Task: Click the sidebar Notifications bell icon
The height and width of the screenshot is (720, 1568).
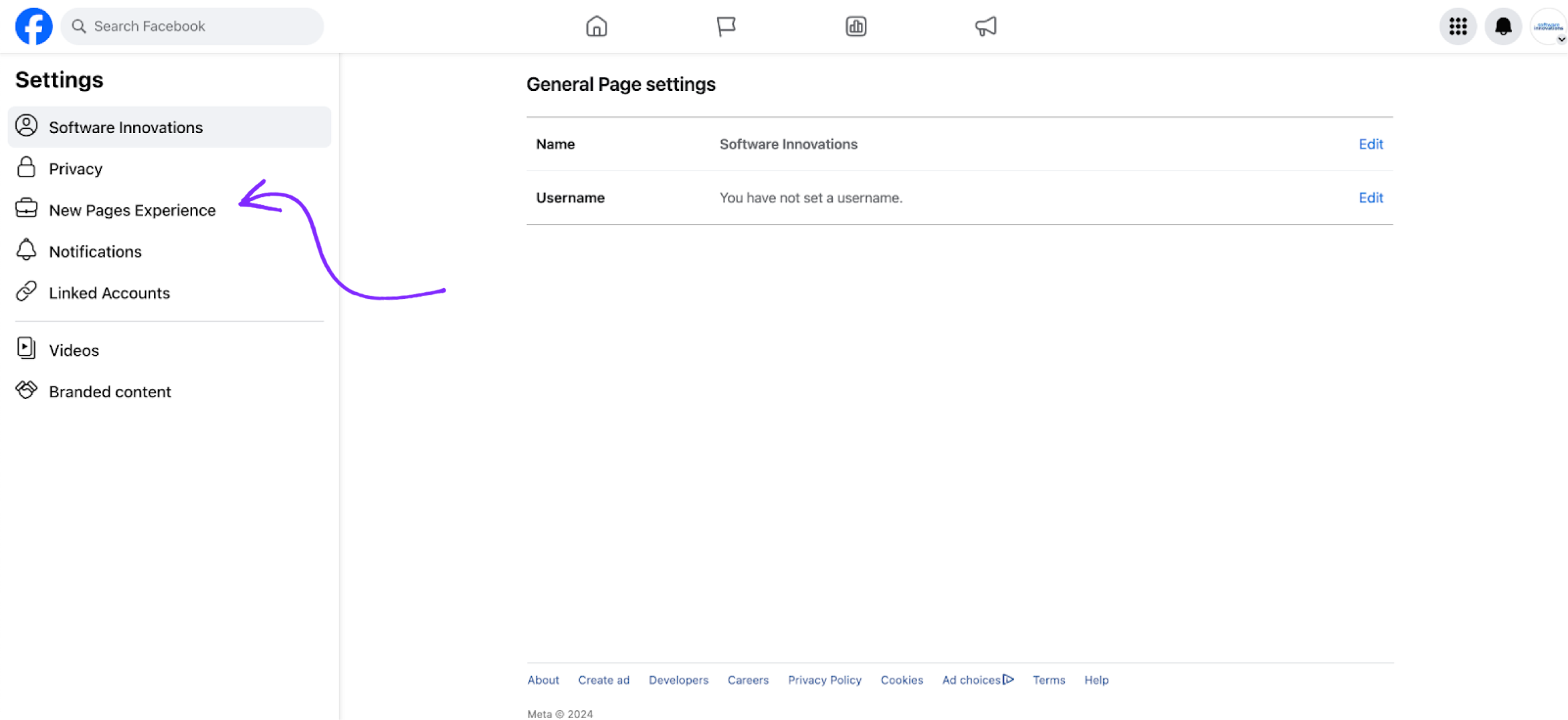Action: (x=26, y=250)
